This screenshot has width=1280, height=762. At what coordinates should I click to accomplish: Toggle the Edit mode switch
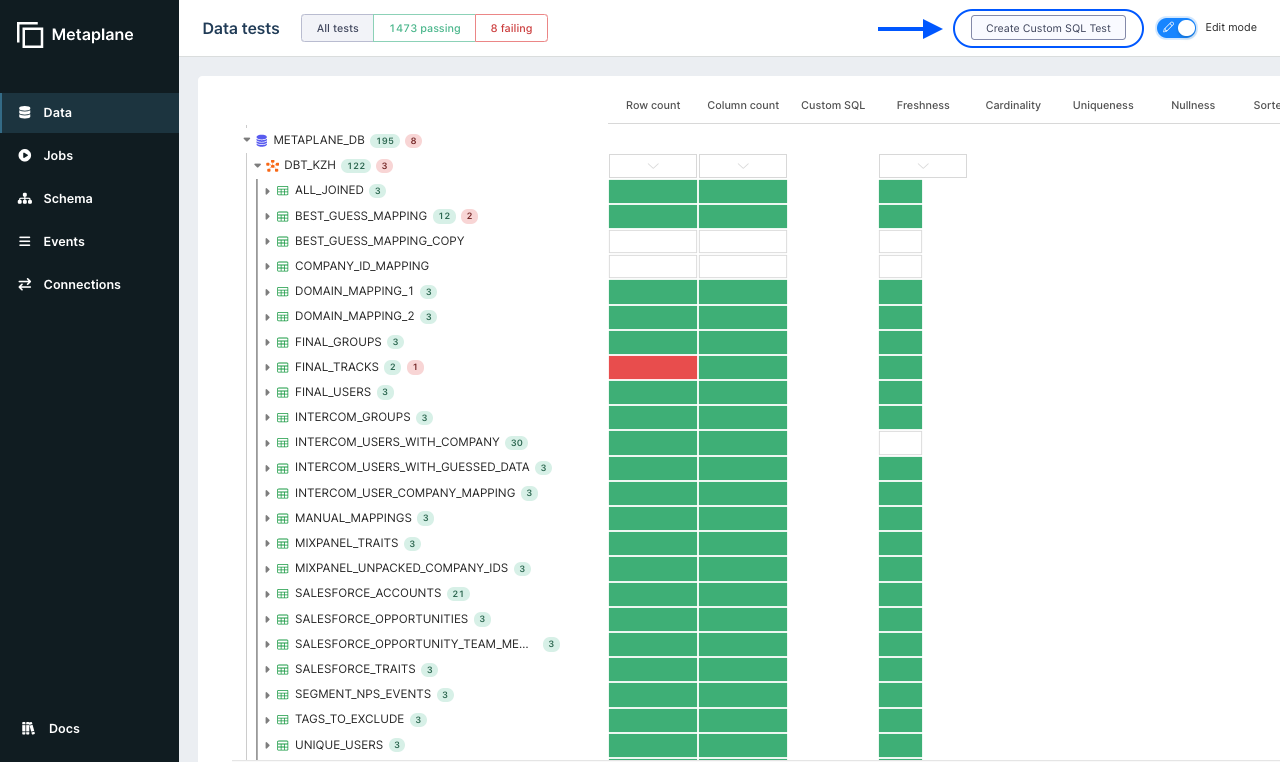[x=1177, y=28]
